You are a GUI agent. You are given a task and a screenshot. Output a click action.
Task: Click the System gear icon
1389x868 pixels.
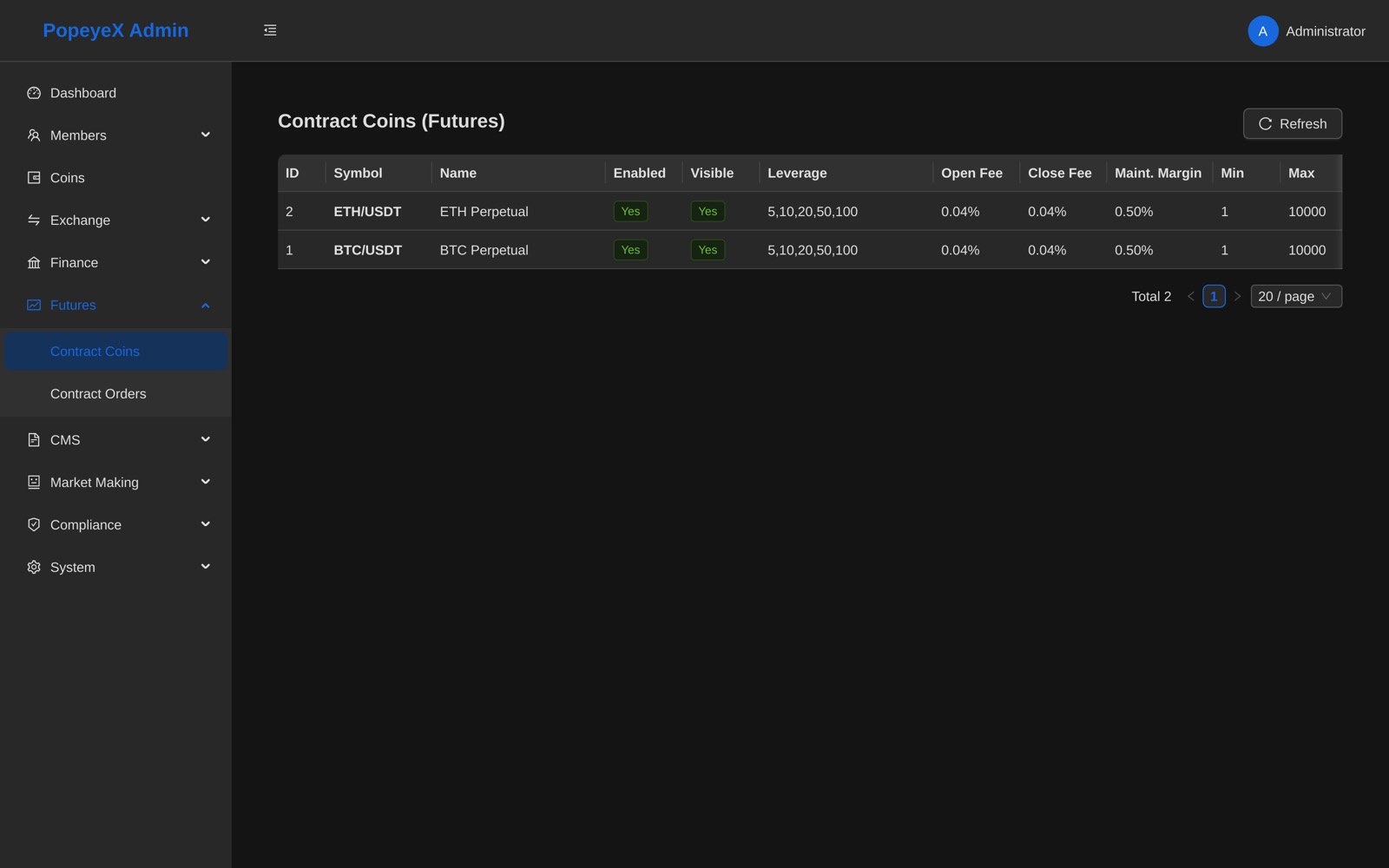pos(34,568)
